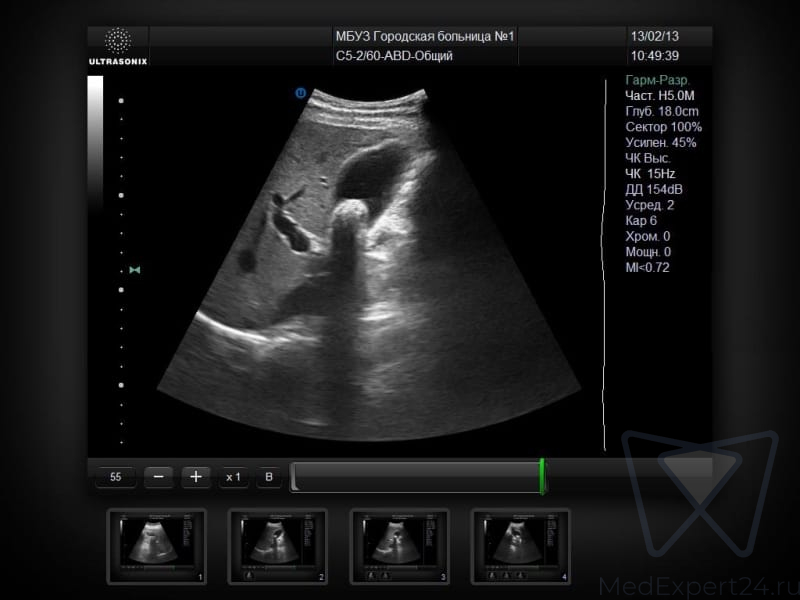Click the Гарм-Разр. imaging mode label
Viewport: 800px width, 600px height.
pyautogui.click(x=656, y=80)
